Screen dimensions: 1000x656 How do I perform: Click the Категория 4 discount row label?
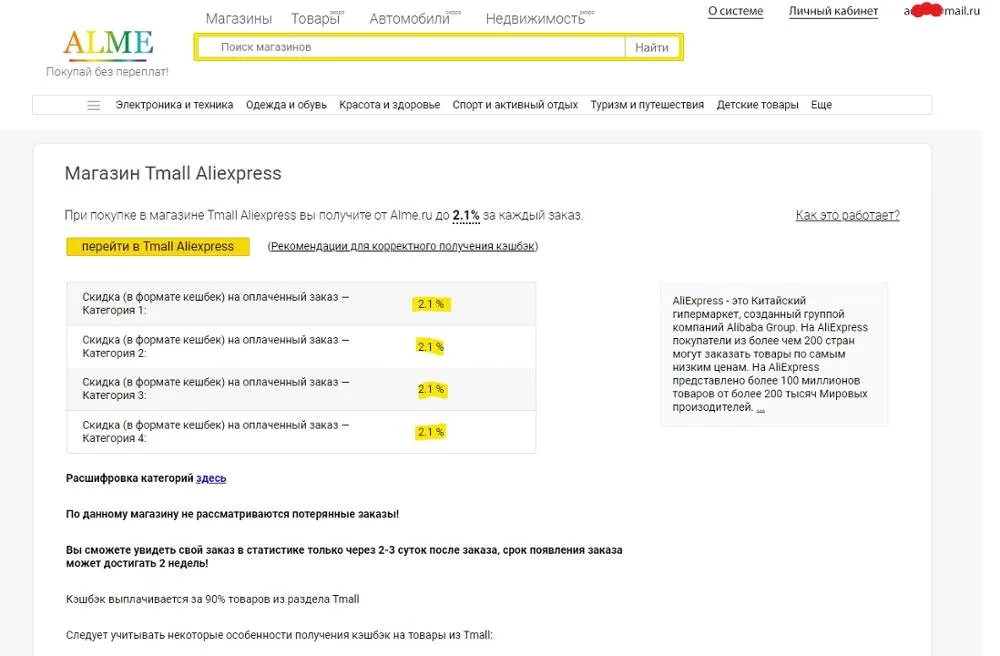(x=216, y=432)
